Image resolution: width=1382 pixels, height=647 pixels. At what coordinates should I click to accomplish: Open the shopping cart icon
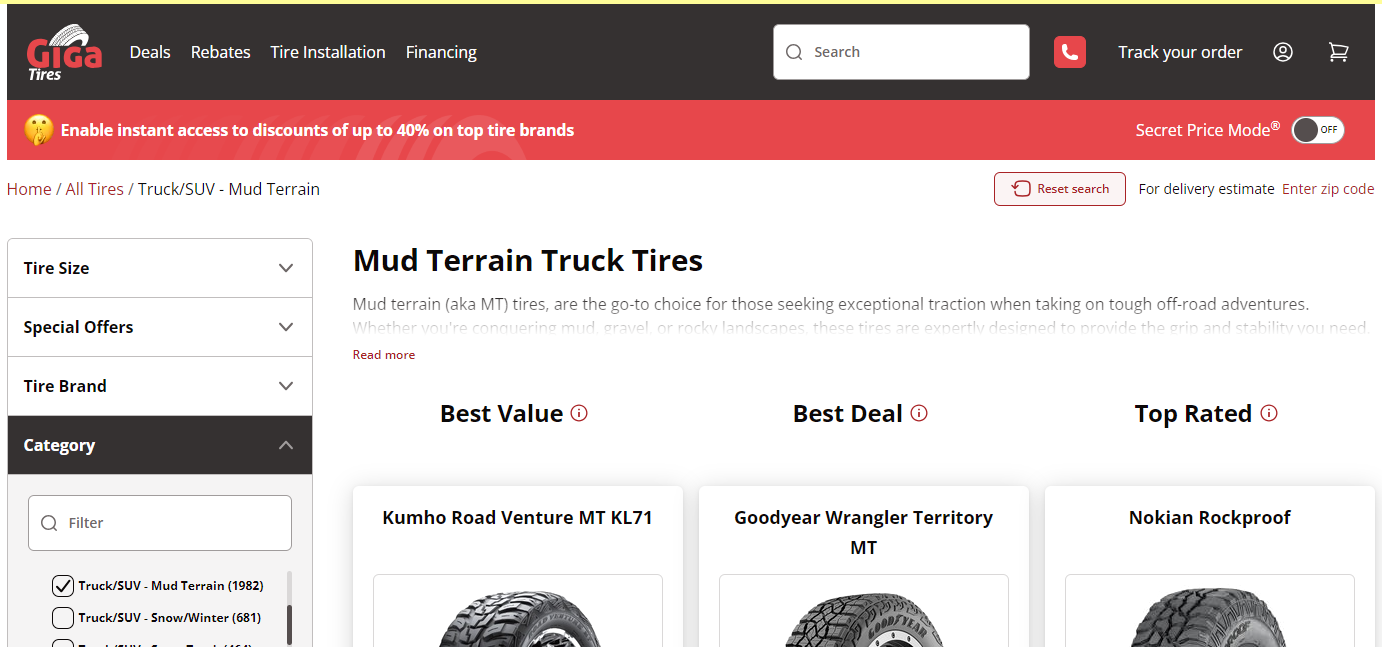click(x=1339, y=52)
